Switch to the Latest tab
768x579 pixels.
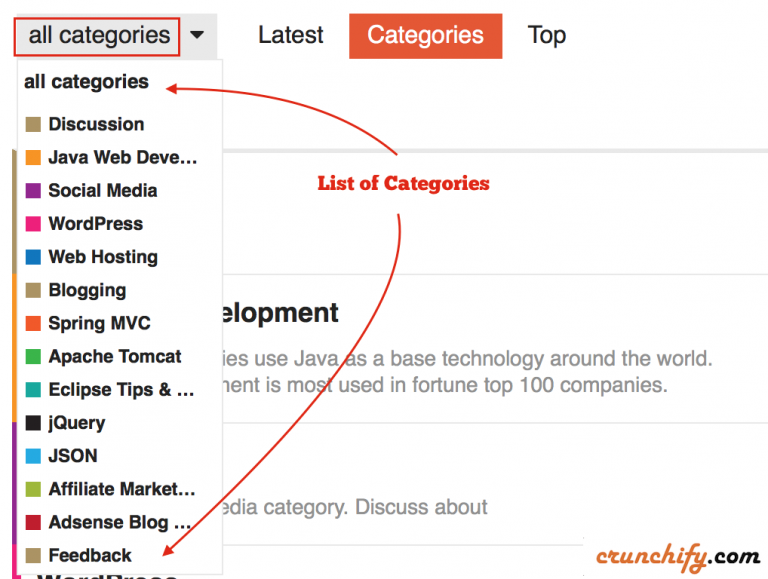(290, 36)
